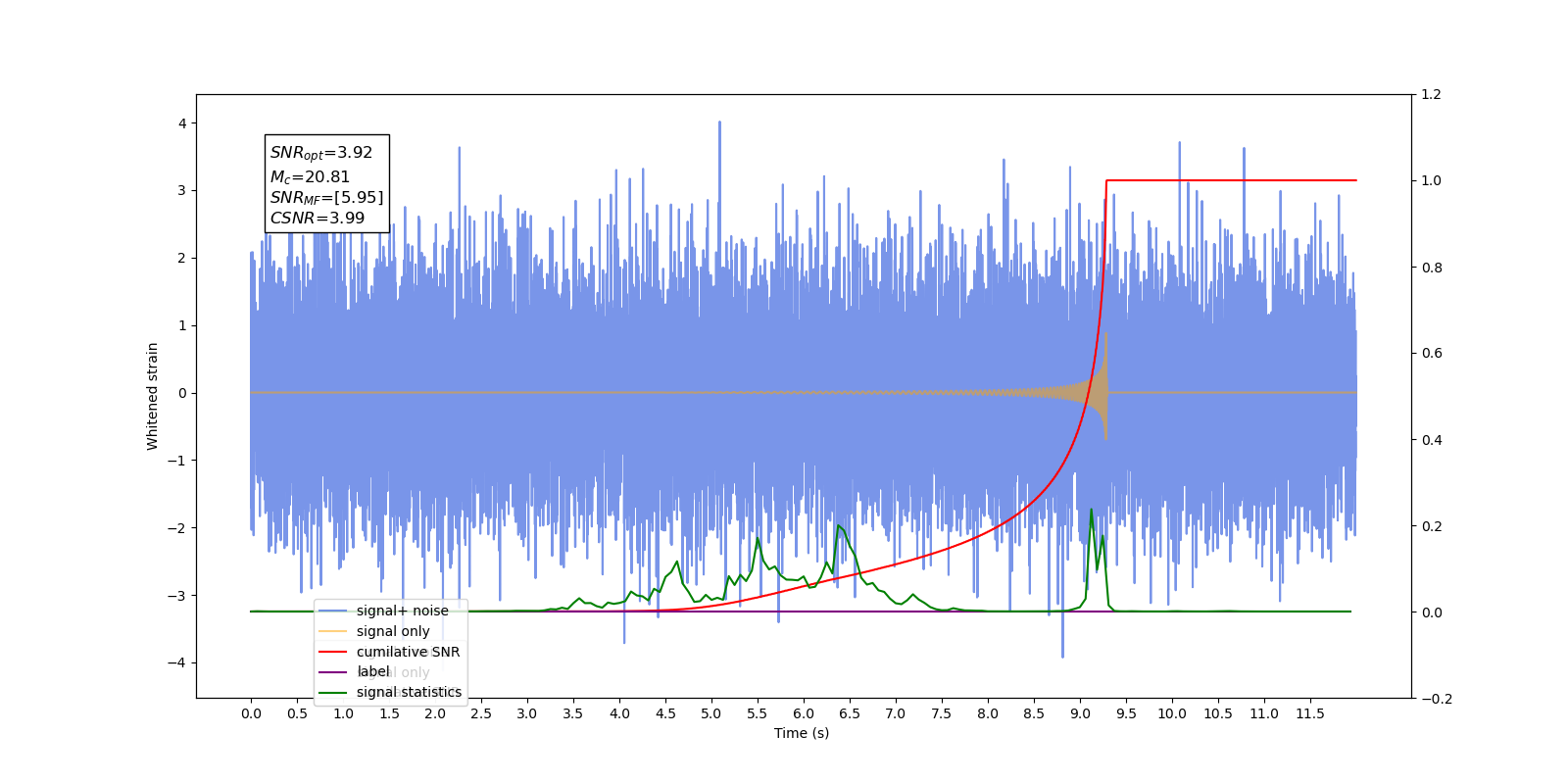
Task: Click the 3.0 tick on time axis
Action: point(527,713)
